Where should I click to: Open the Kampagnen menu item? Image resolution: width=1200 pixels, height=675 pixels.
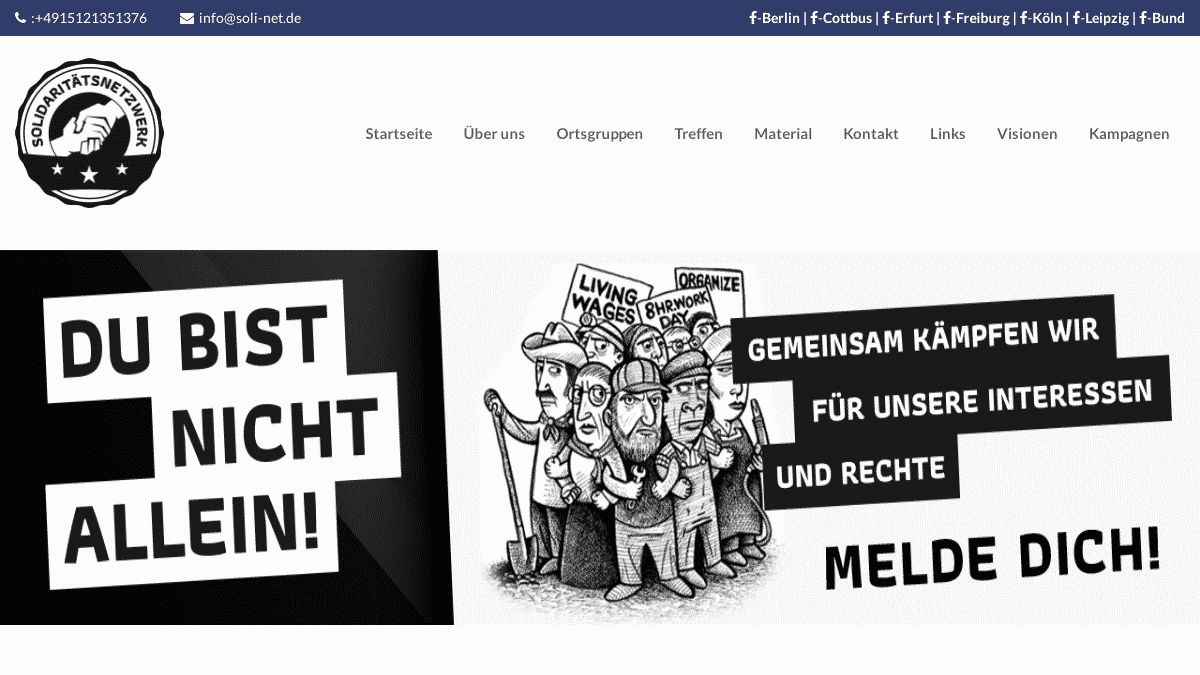1129,133
